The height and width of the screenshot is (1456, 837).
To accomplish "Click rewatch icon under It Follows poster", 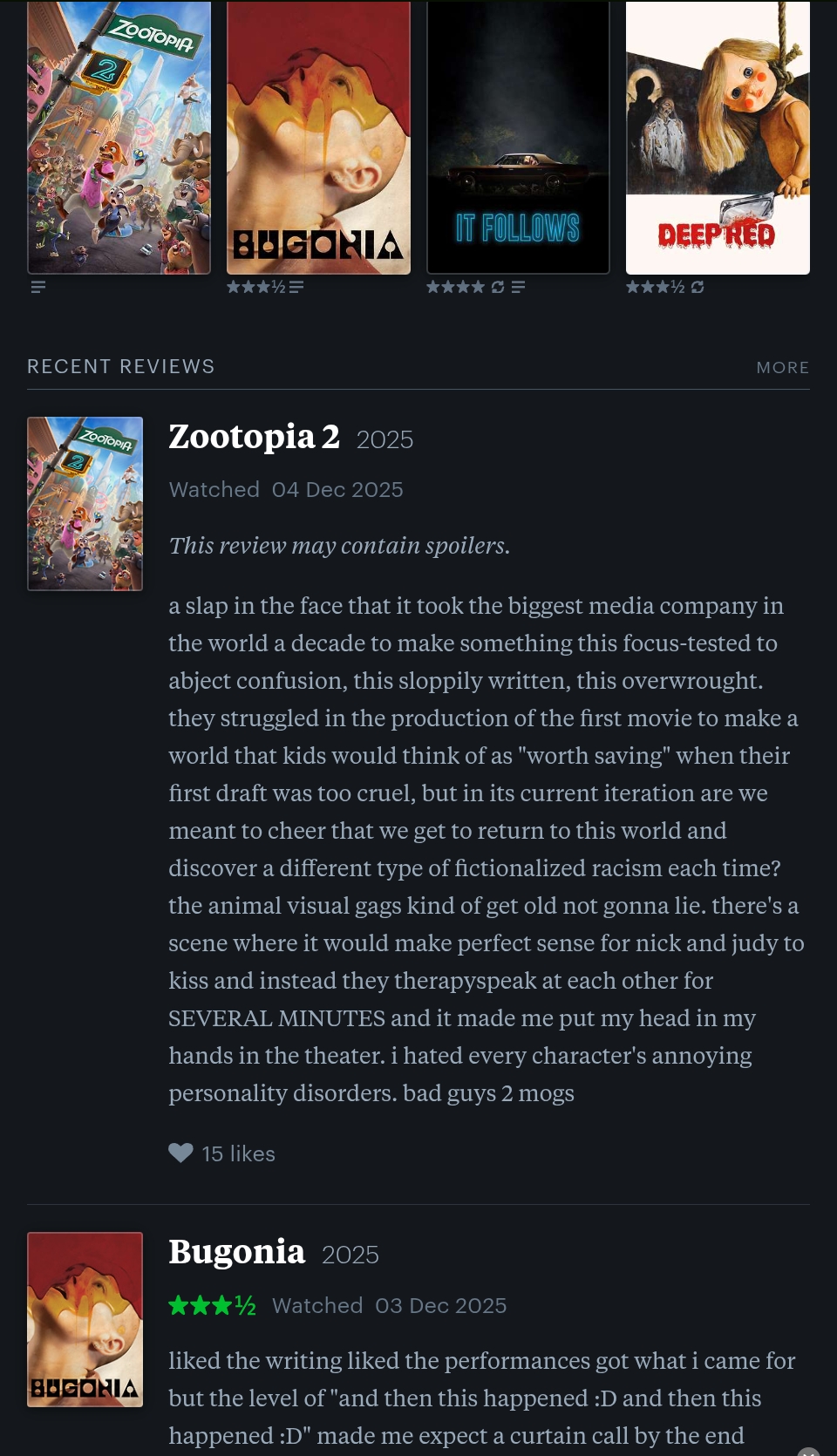I will (x=498, y=287).
